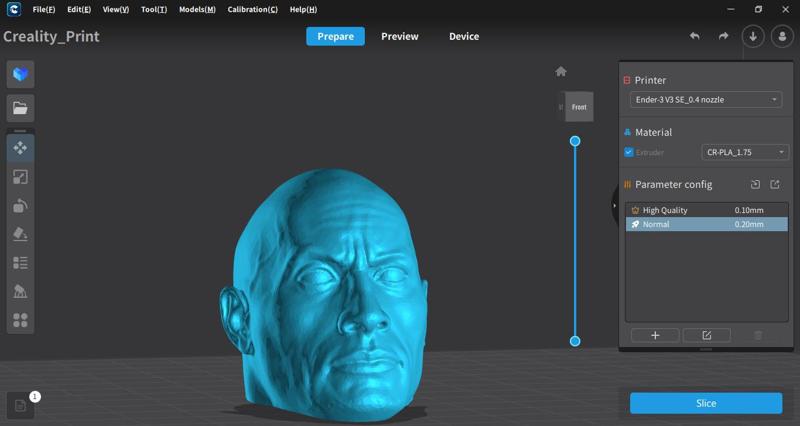Toggle the Extruder checkbox

point(629,152)
